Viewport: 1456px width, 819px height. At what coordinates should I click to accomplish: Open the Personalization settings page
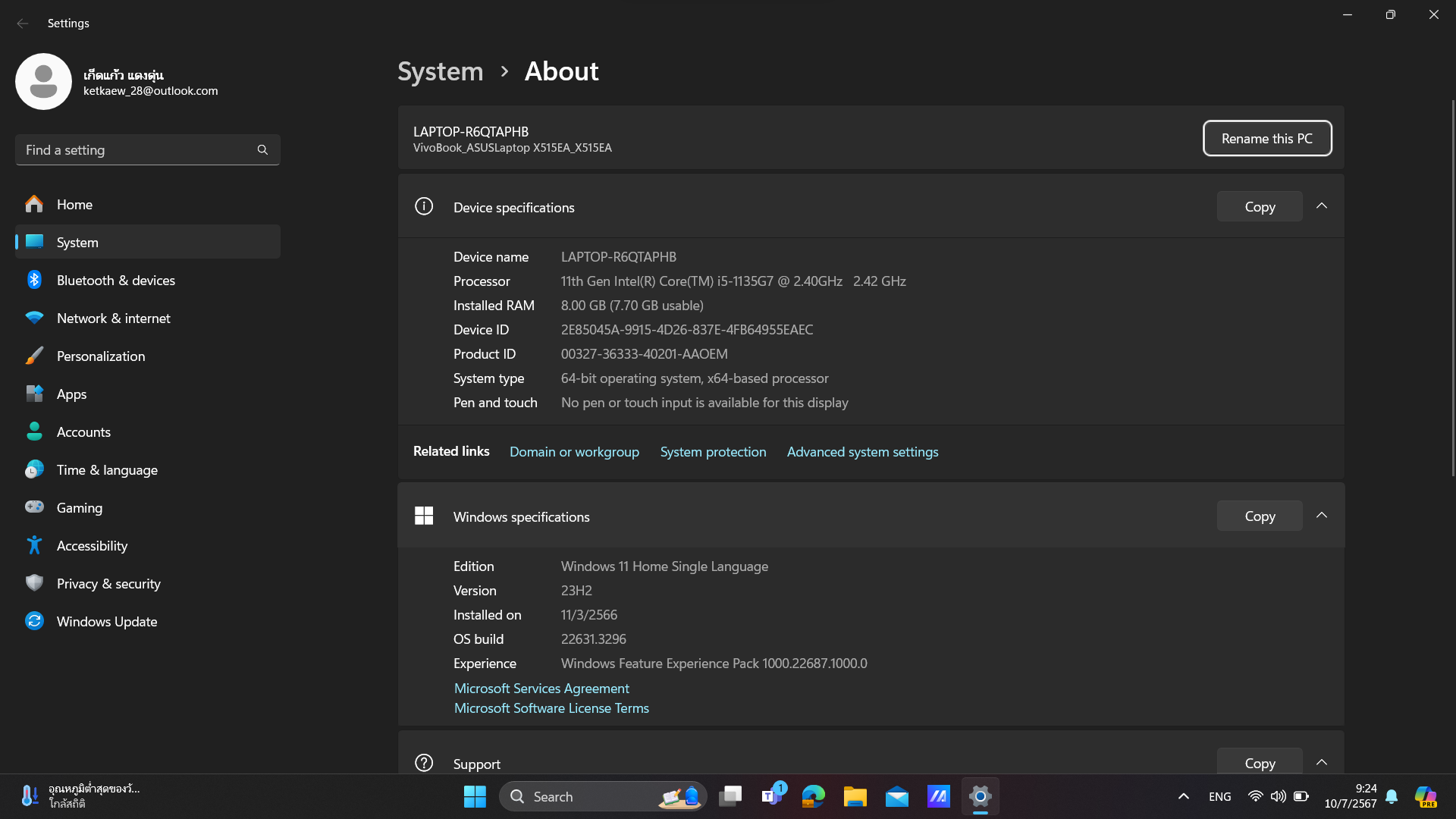click(148, 356)
